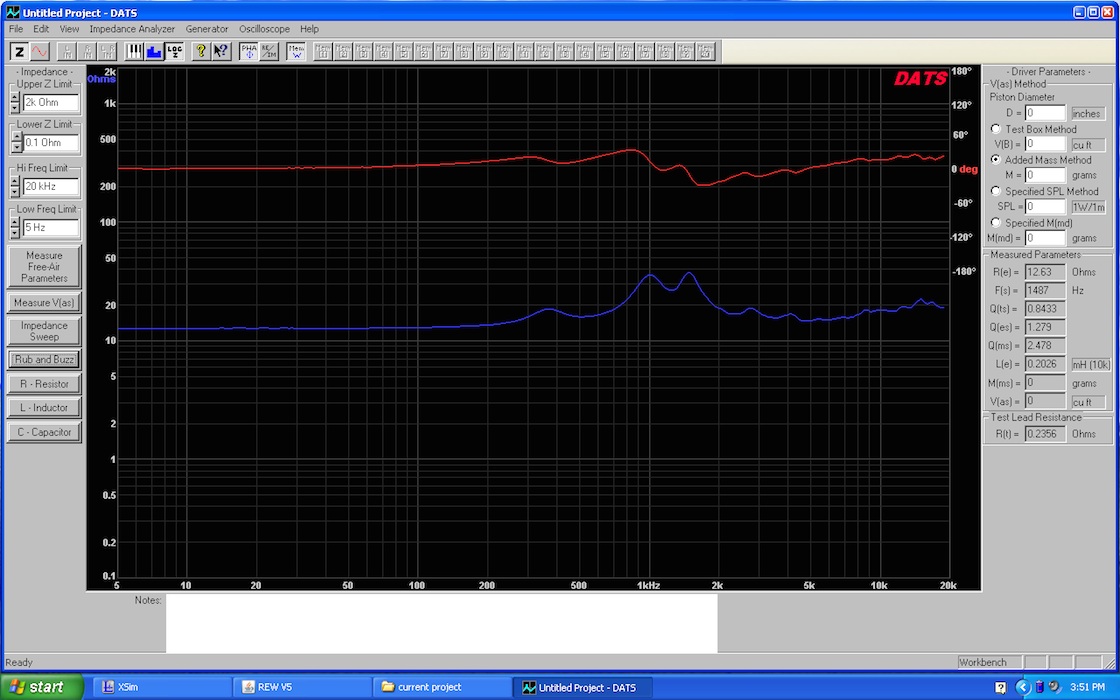The width and height of the screenshot is (1120, 700).
Task: Open the Oscilloscope menu
Action: pyautogui.click(x=264, y=29)
